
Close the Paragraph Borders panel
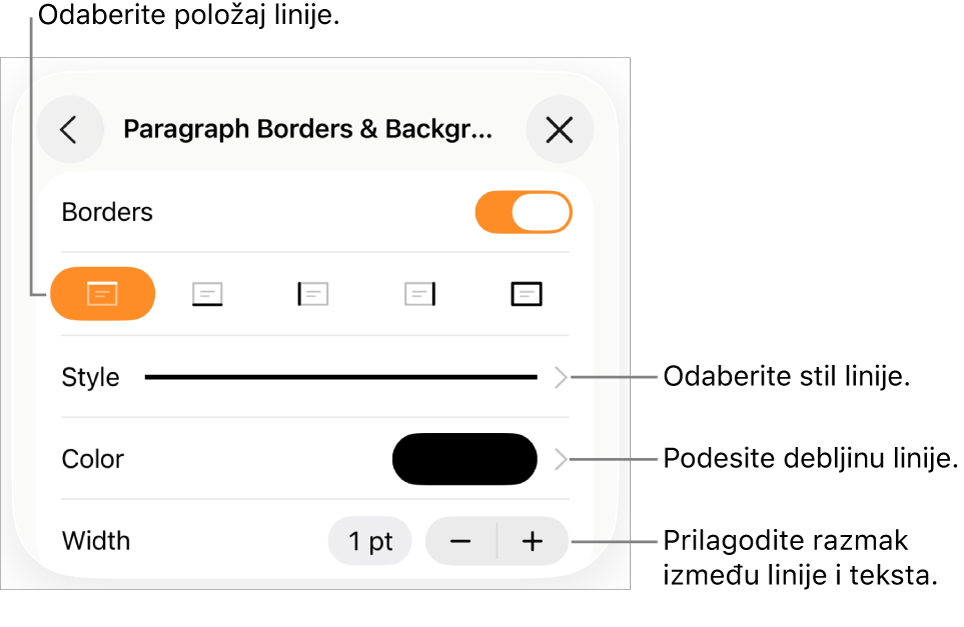click(559, 130)
